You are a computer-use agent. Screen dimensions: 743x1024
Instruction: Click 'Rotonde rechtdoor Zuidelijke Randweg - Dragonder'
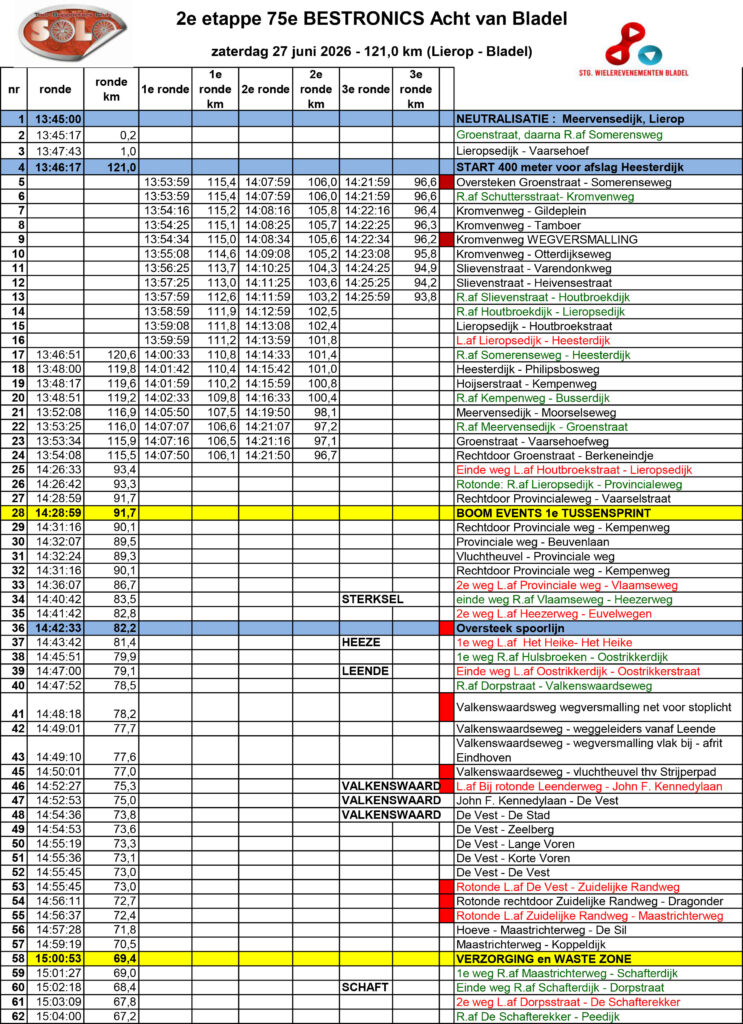(x=592, y=901)
